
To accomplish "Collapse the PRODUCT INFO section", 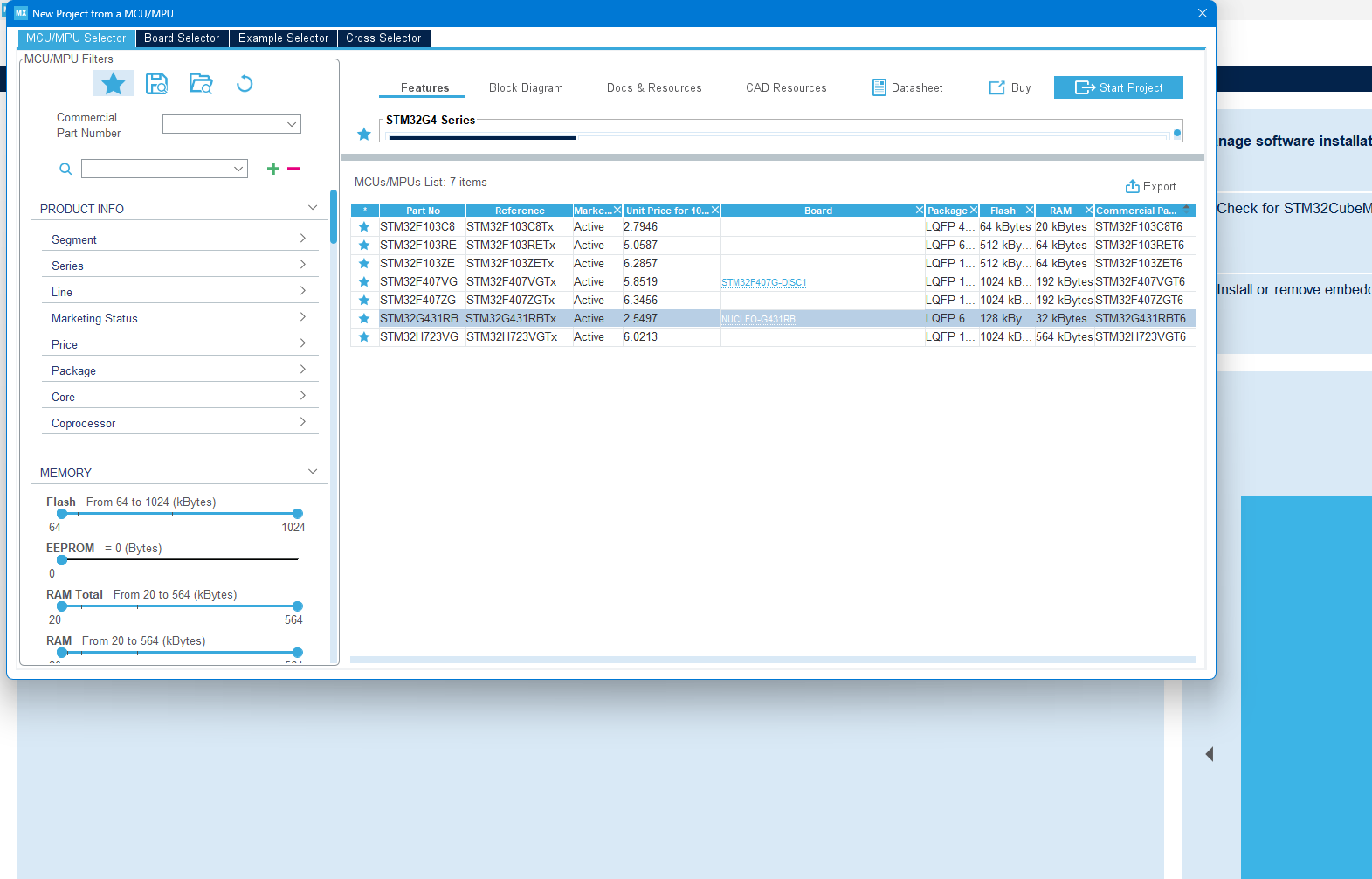I will pyautogui.click(x=313, y=208).
